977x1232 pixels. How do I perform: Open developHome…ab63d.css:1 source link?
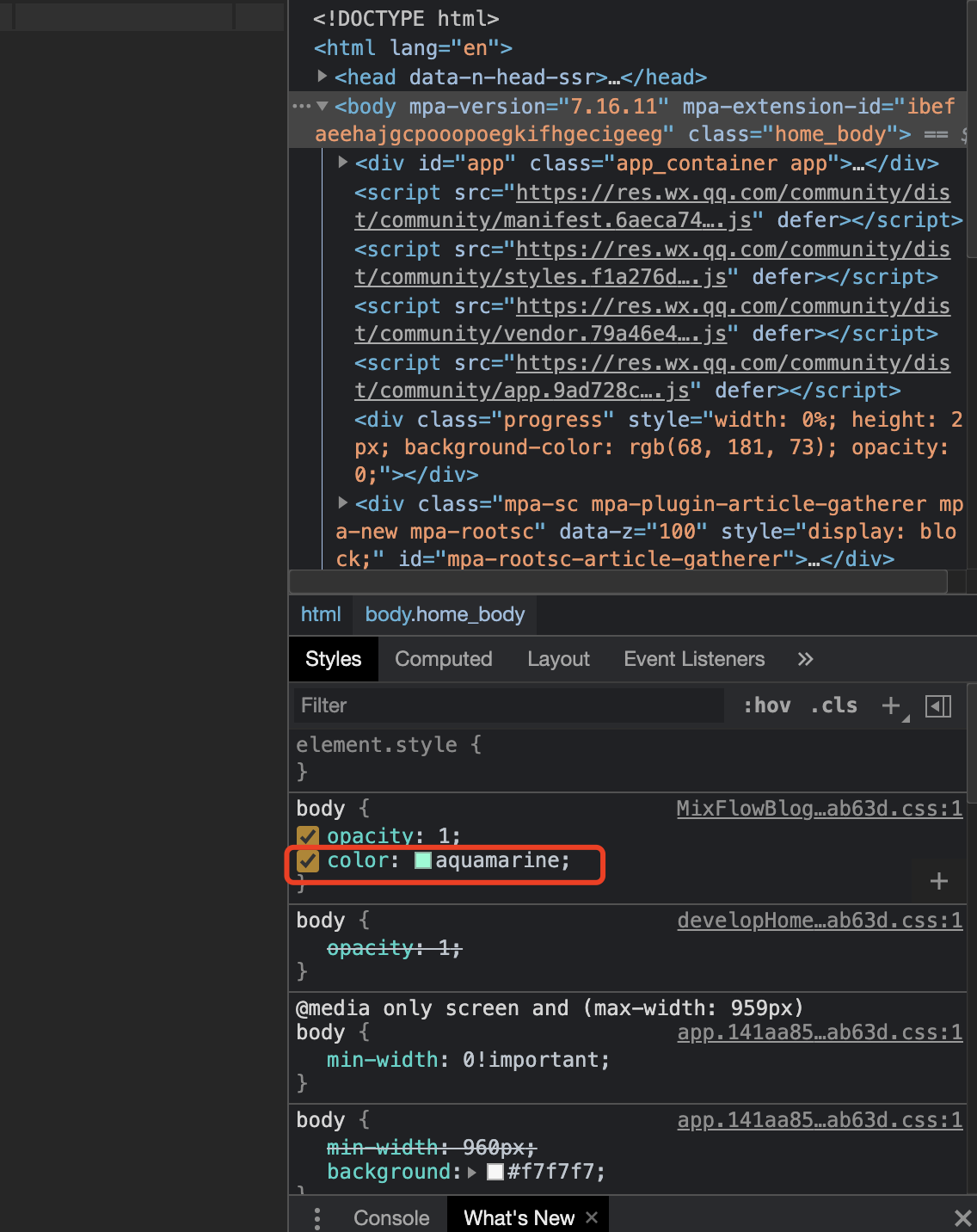(820, 921)
